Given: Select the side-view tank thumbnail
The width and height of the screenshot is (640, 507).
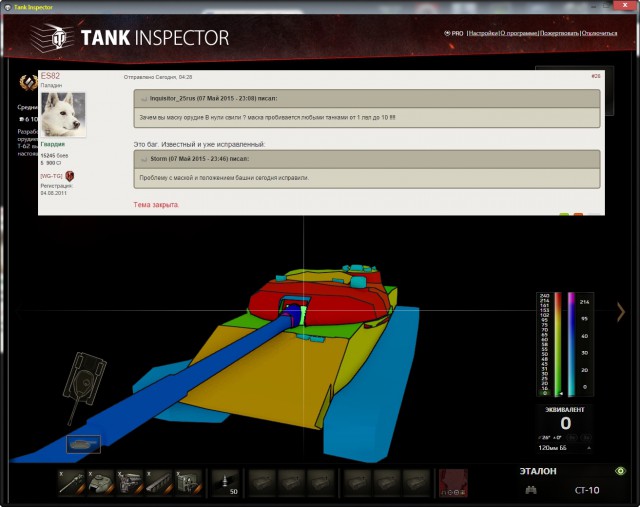Looking at the screenshot, I should pos(83,444).
